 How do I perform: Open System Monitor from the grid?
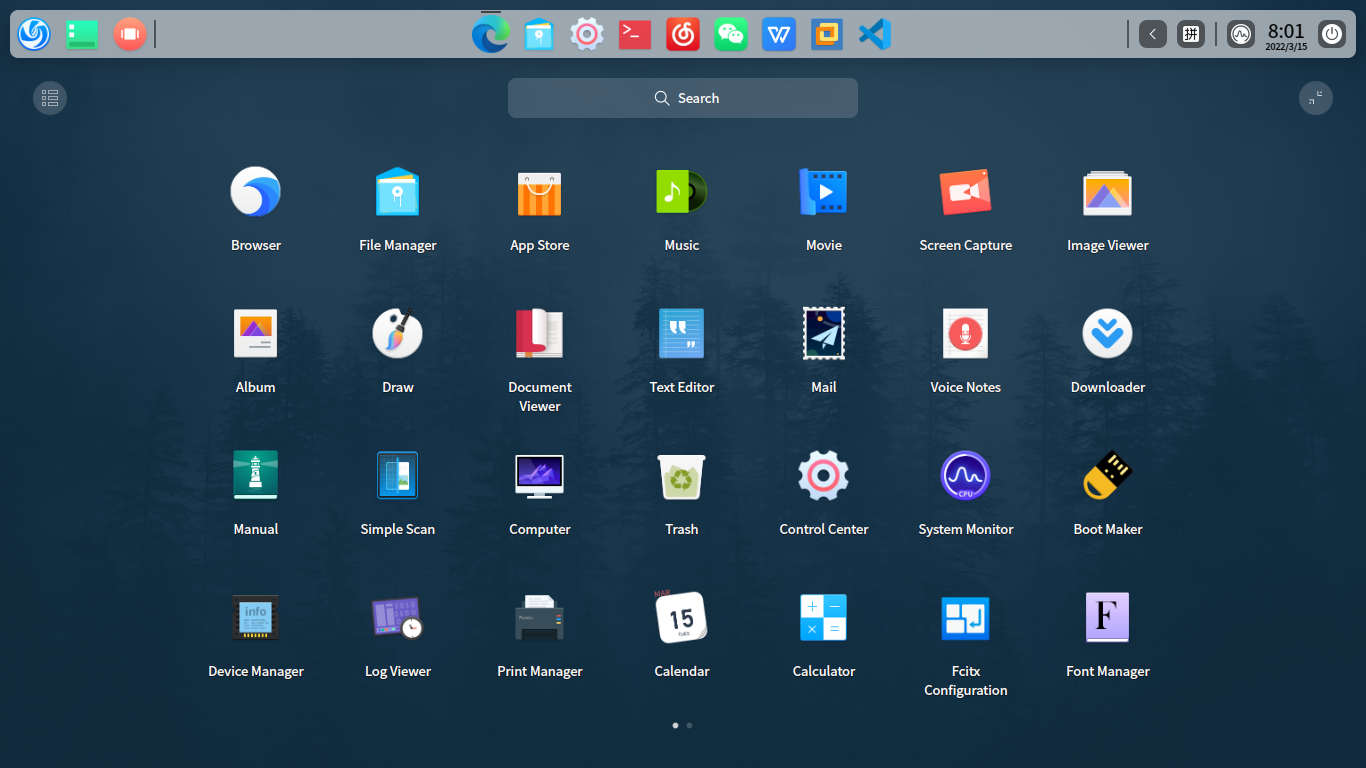tap(966, 476)
